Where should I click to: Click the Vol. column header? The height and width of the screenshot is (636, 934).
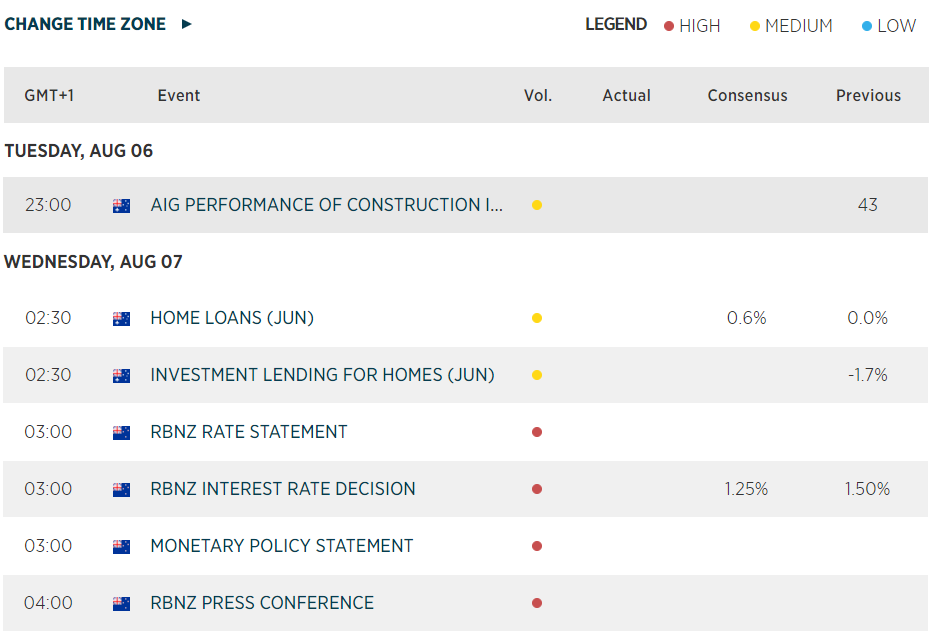pyautogui.click(x=538, y=96)
